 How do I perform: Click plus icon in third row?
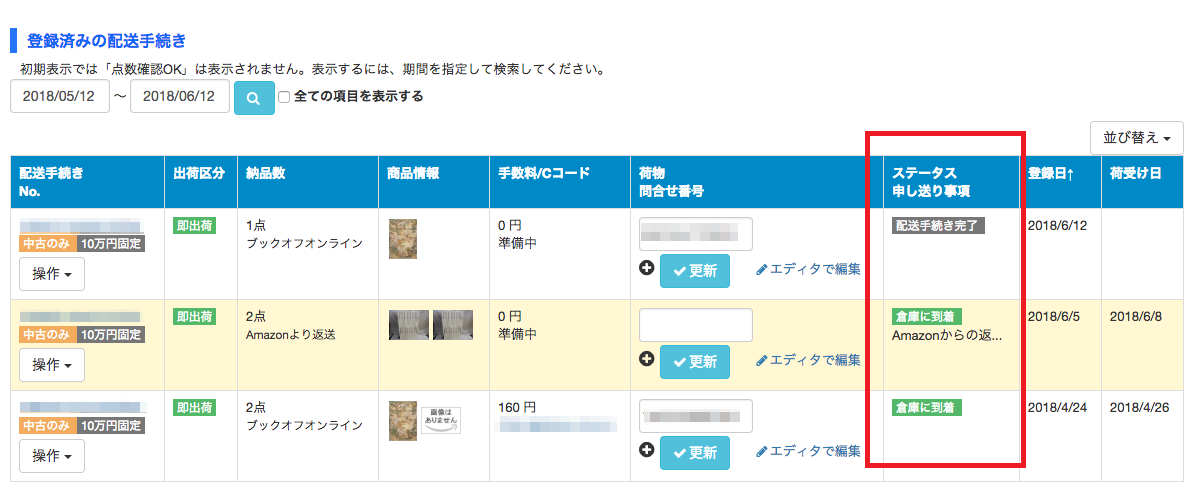(x=646, y=451)
